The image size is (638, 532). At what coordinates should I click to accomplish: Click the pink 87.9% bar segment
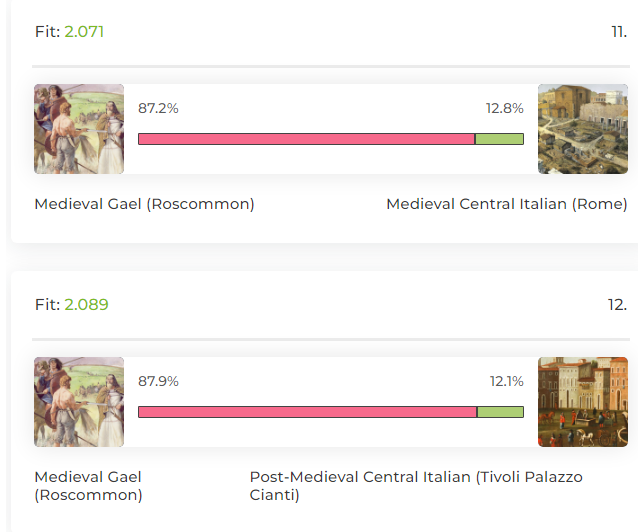click(x=308, y=412)
